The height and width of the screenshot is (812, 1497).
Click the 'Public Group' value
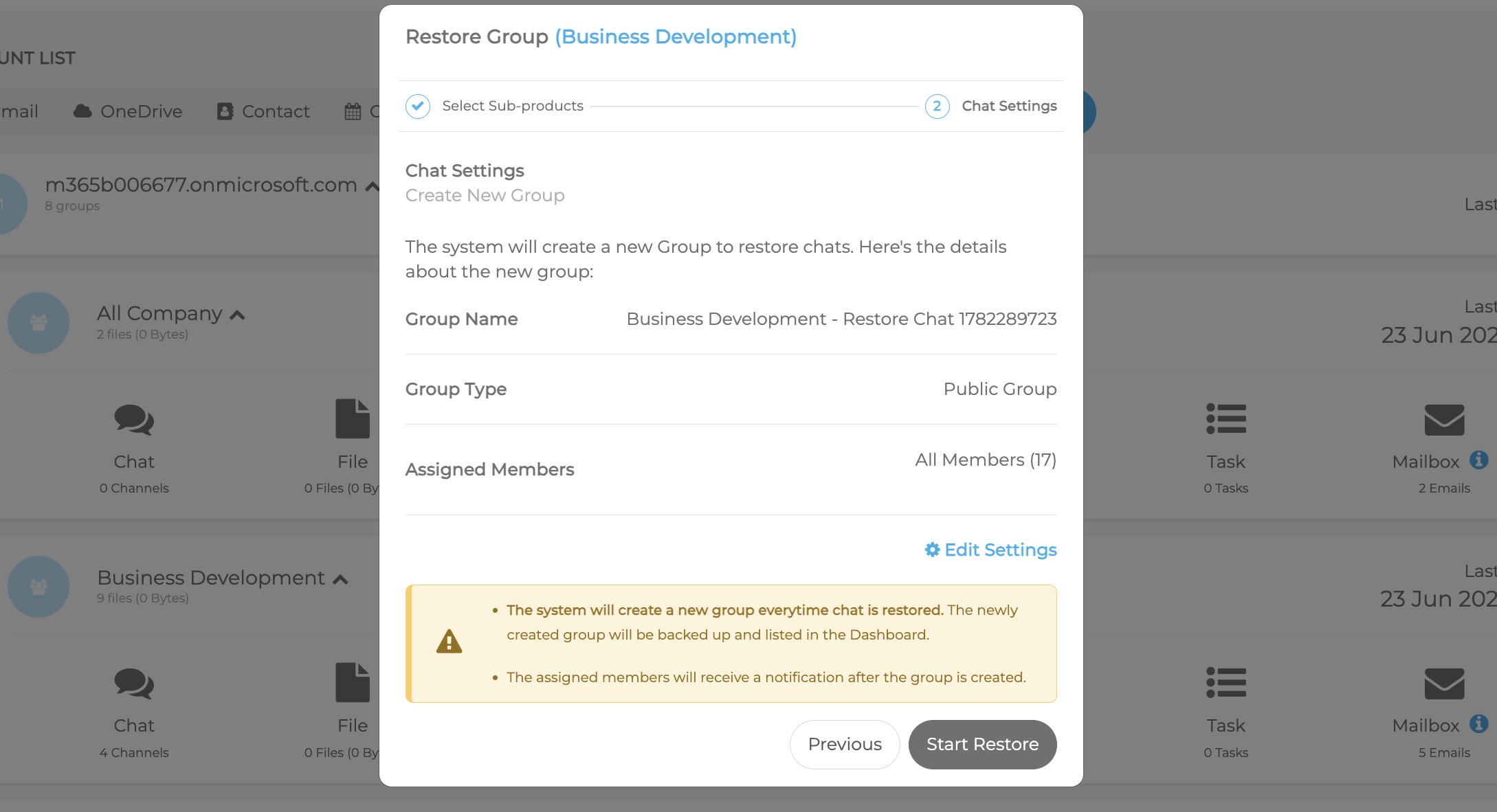[x=1000, y=389]
